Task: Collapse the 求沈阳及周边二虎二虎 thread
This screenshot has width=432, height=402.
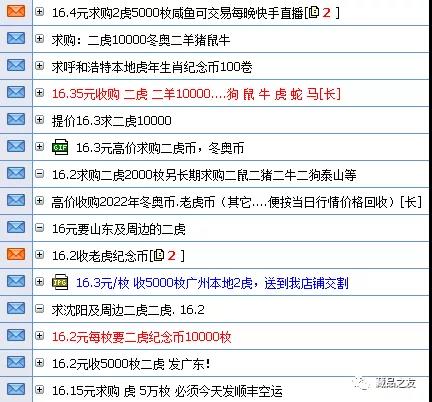Action: click(40, 309)
